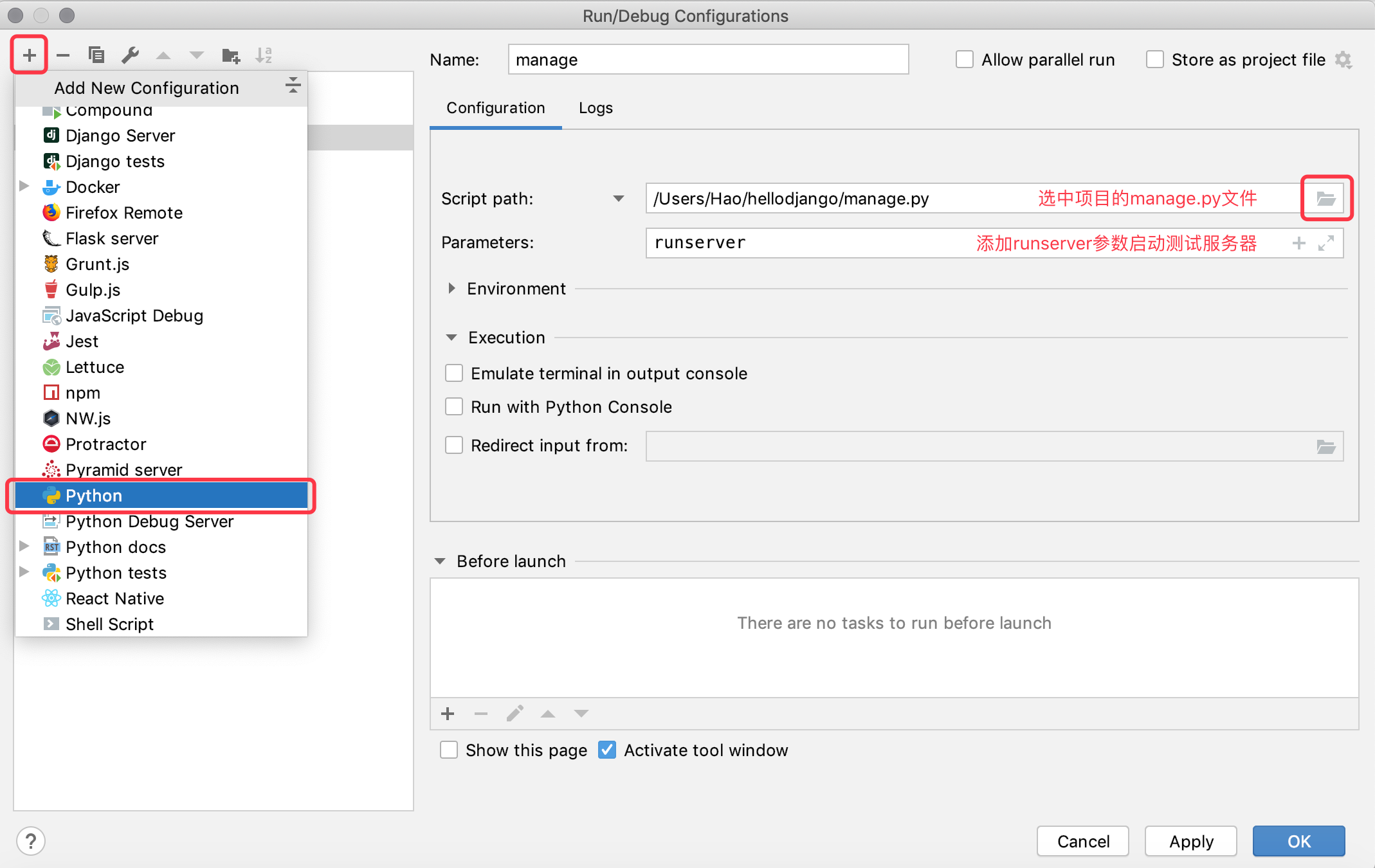The image size is (1375, 868).
Task: Click the create new folder icon
Action: [230, 56]
